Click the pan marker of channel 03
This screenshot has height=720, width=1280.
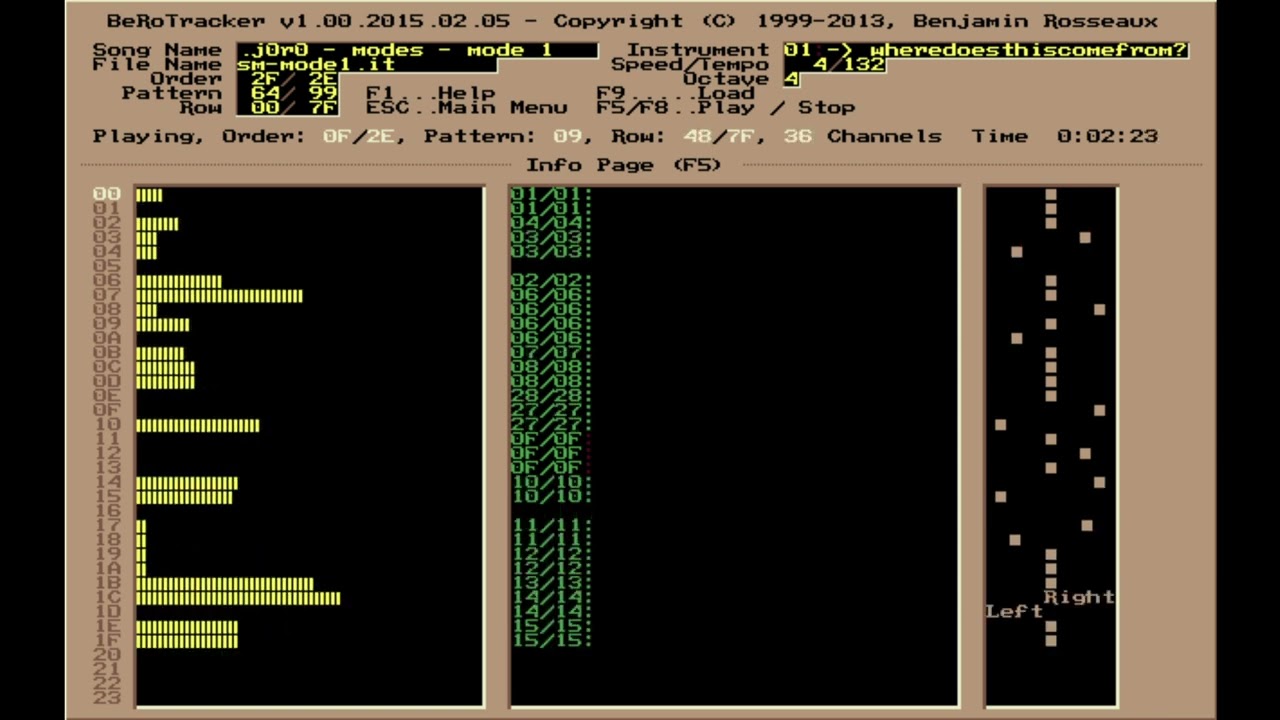pos(1085,238)
